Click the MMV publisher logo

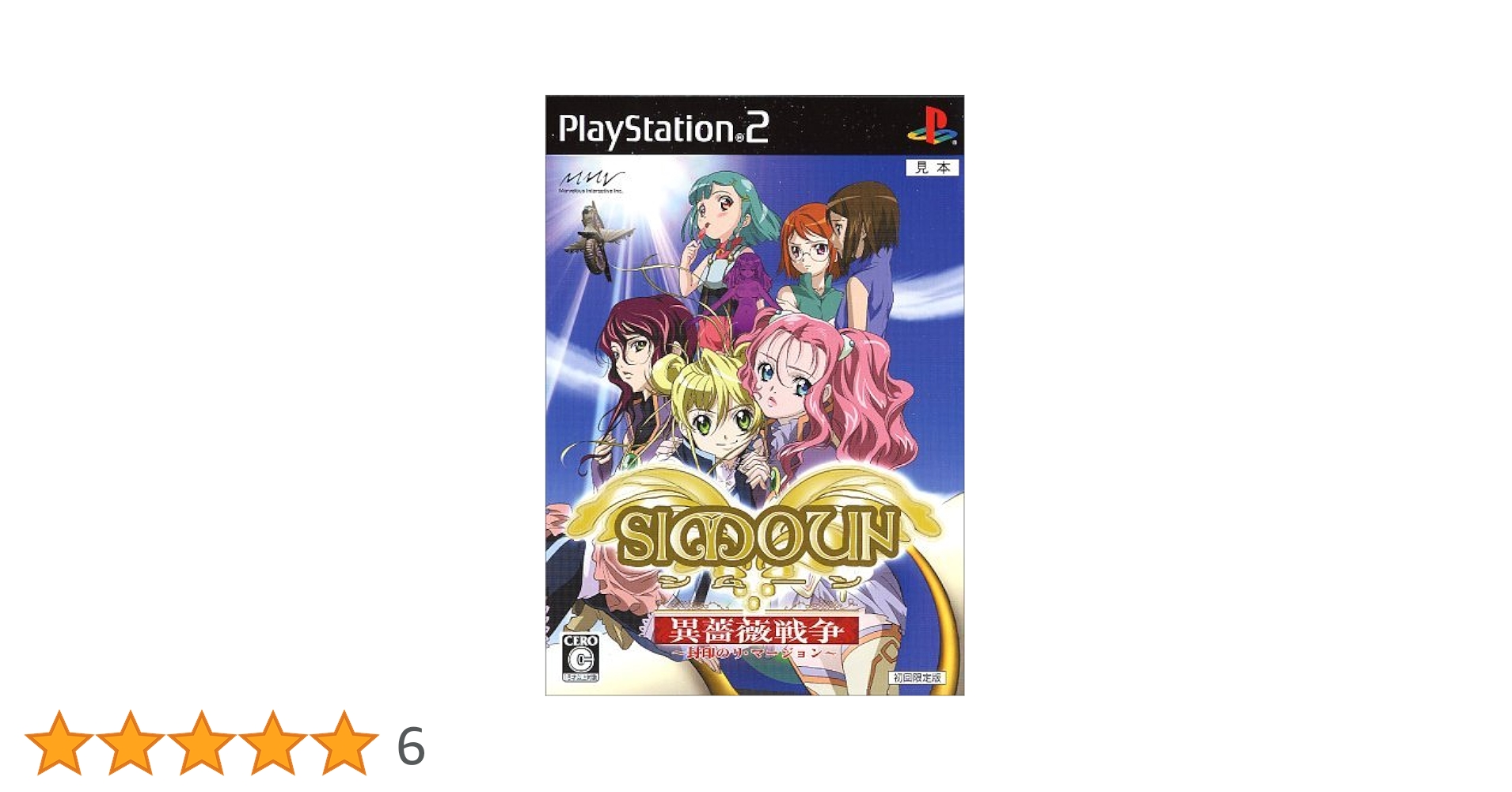(x=591, y=181)
